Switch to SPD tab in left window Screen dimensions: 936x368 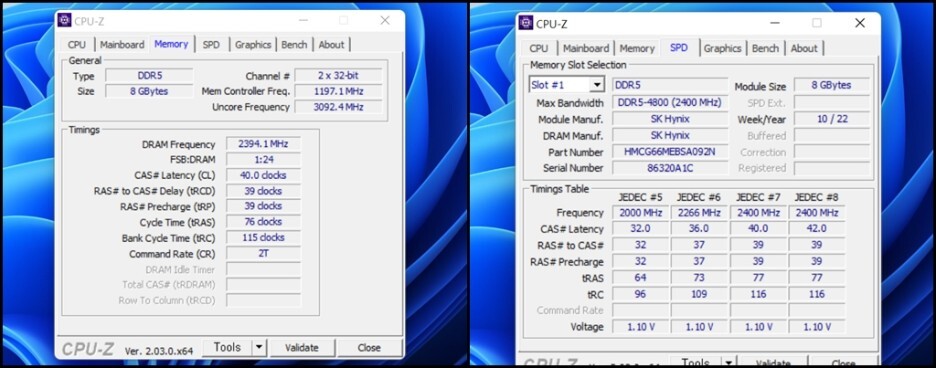pos(211,45)
